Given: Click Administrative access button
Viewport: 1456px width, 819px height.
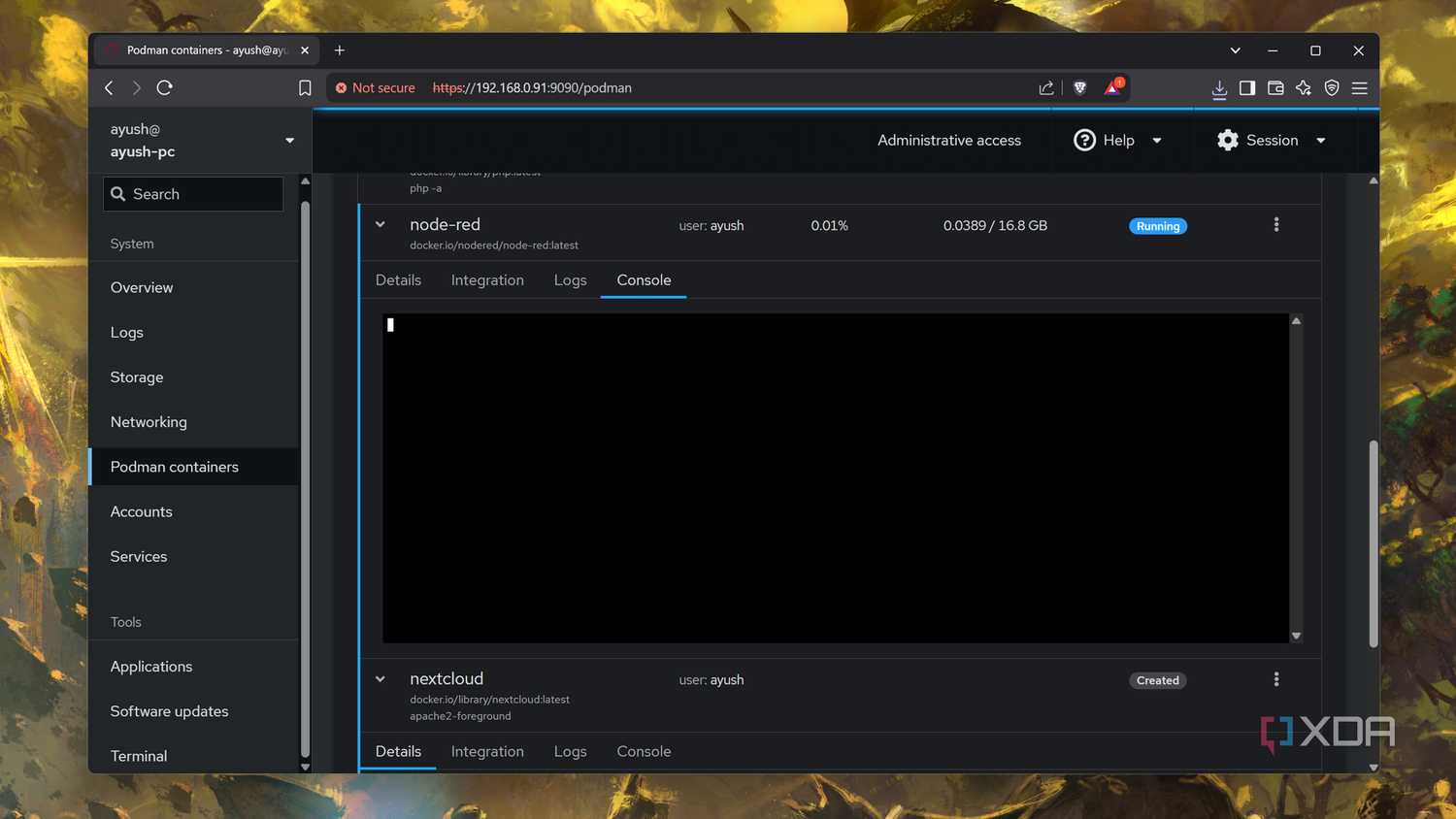Looking at the screenshot, I should point(949,141).
